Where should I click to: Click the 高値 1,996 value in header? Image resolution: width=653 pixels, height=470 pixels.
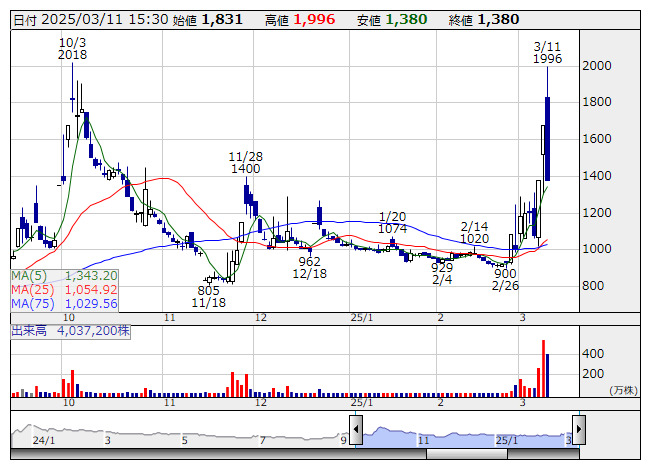point(314,20)
